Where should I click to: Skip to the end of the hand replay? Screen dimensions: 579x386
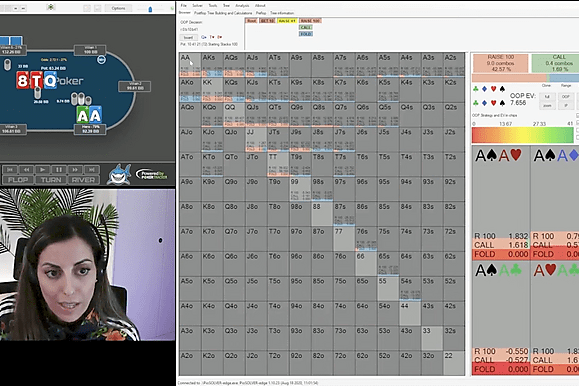91,170
